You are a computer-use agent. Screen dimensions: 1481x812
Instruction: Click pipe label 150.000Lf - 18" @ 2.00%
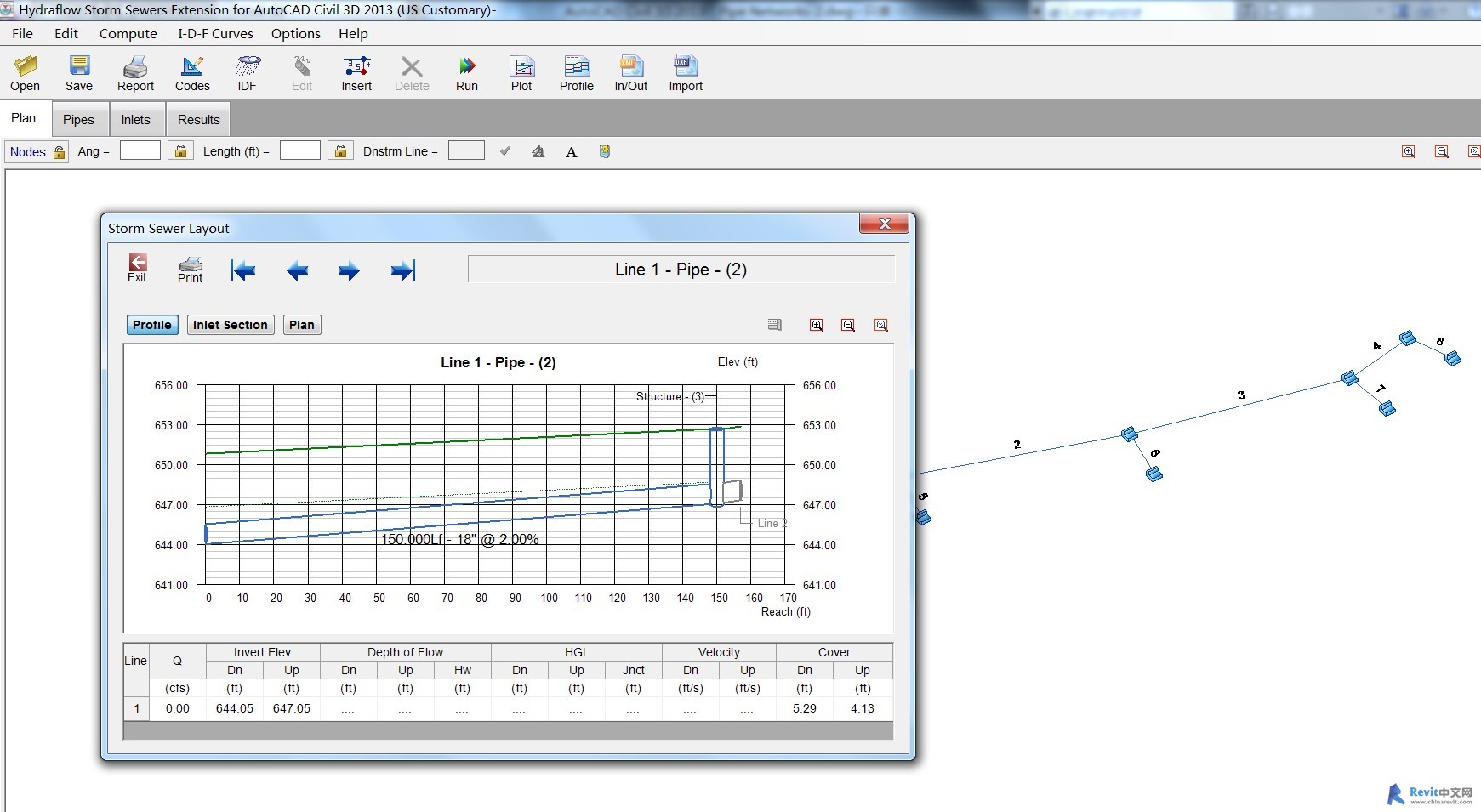(x=459, y=539)
